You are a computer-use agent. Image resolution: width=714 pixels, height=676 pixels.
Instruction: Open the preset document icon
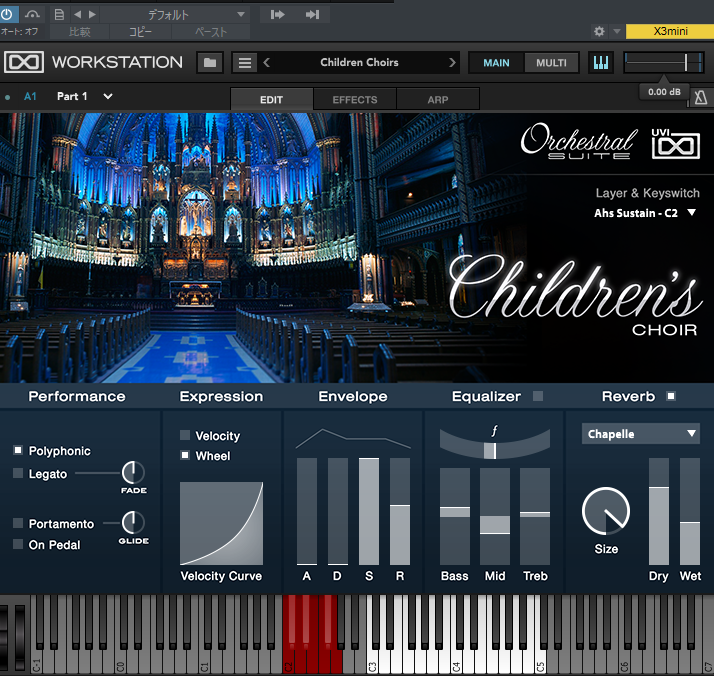pos(59,15)
